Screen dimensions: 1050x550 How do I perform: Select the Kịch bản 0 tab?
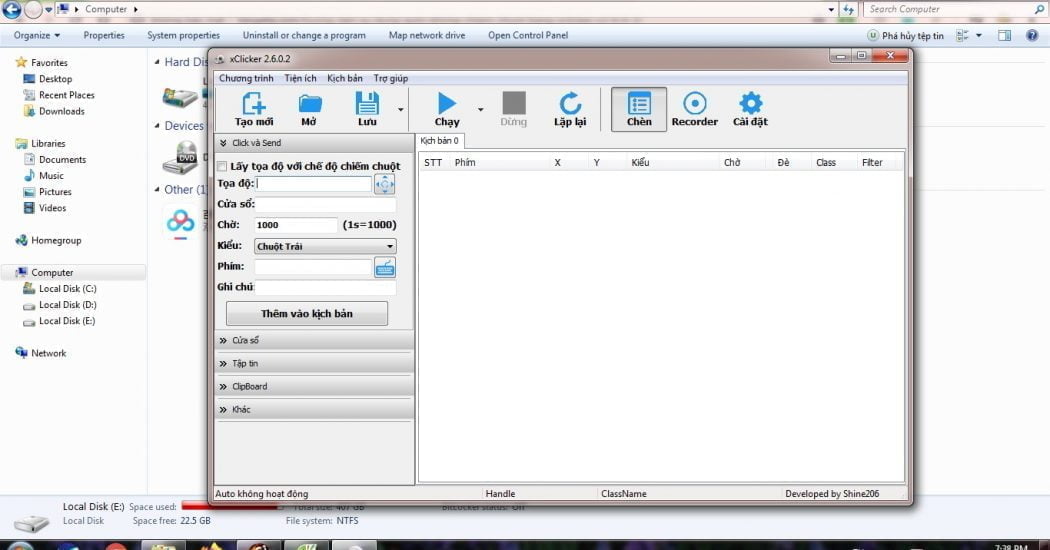point(439,141)
